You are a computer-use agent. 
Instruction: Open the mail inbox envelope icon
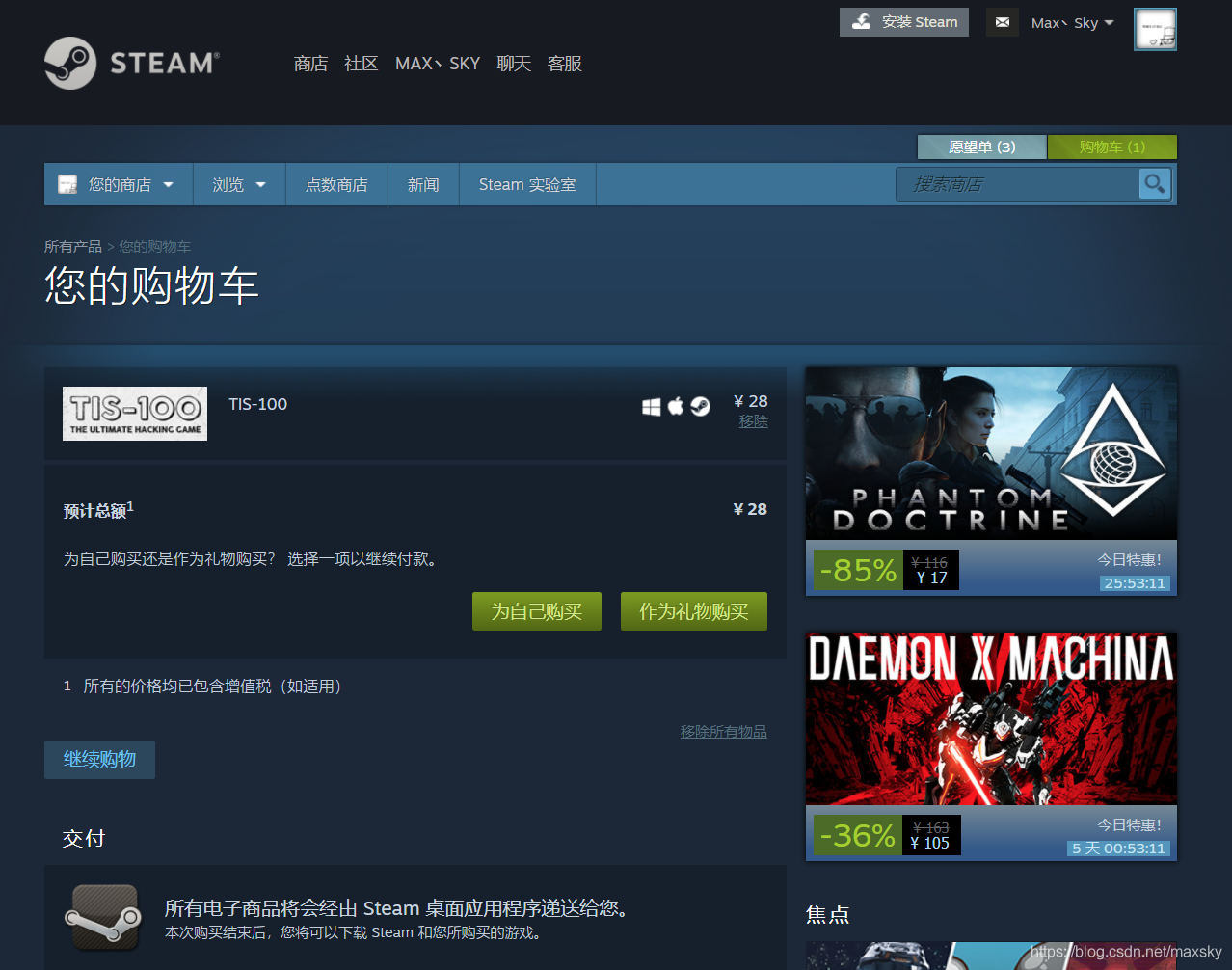point(1003,22)
